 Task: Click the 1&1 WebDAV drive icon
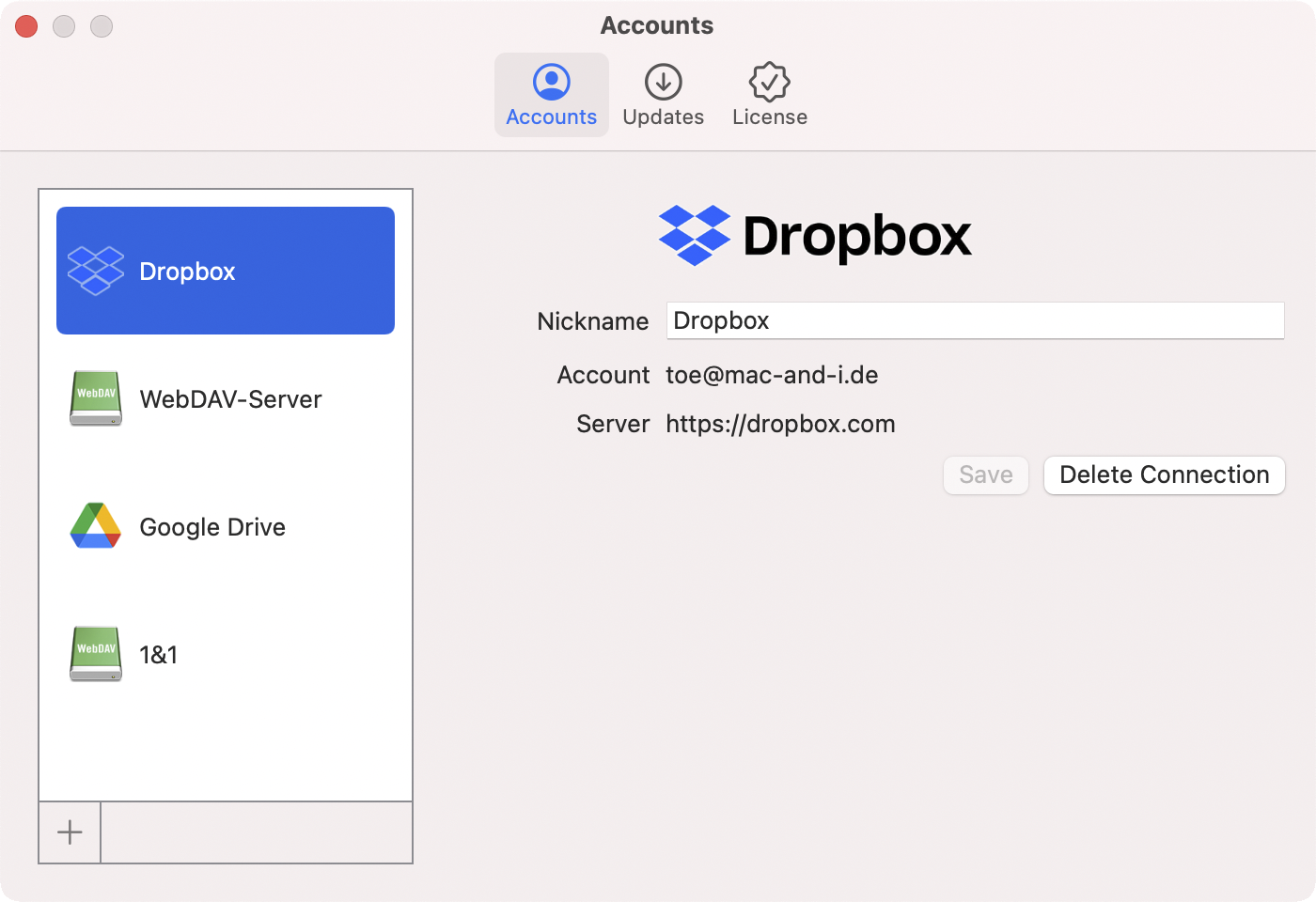(x=96, y=654)
